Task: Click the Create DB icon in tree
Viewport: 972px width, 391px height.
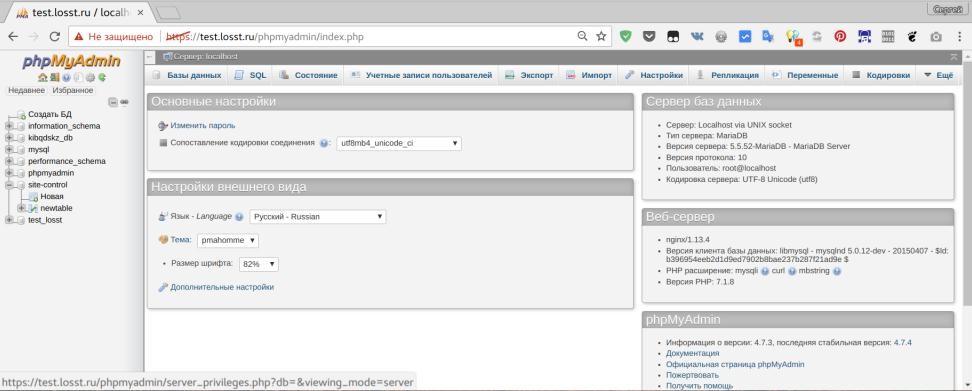Action: 21,114
